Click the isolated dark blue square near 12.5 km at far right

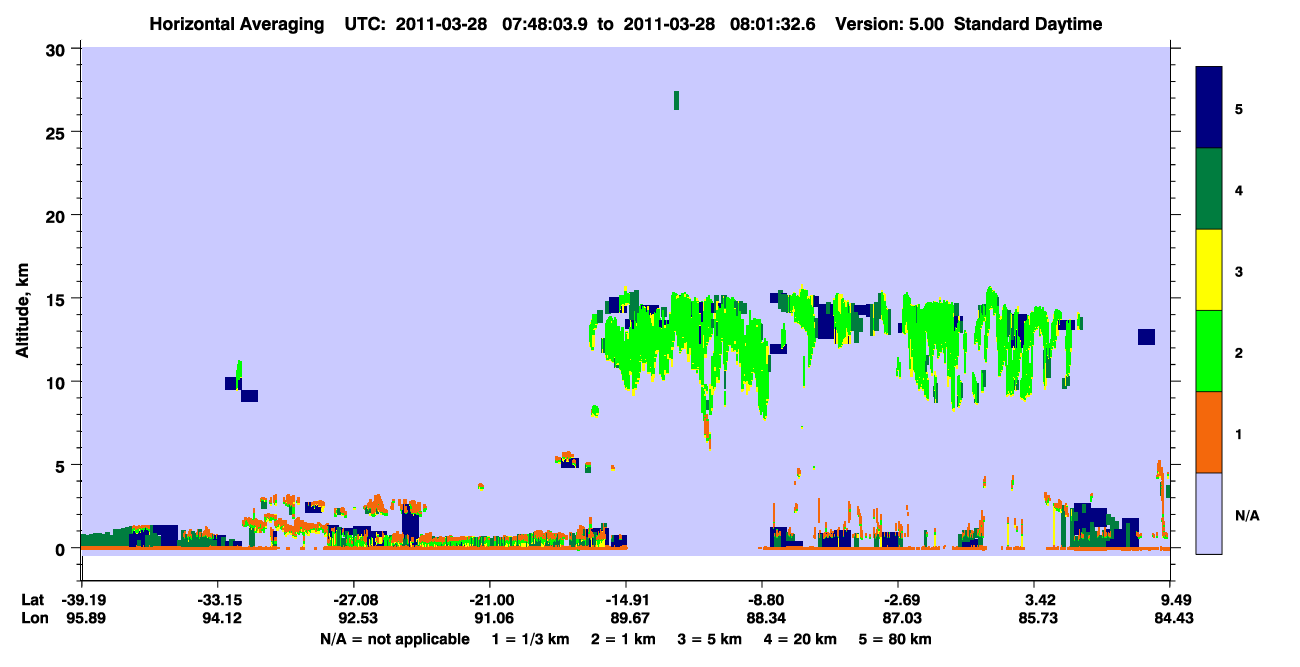click(x=1146, y=336)
